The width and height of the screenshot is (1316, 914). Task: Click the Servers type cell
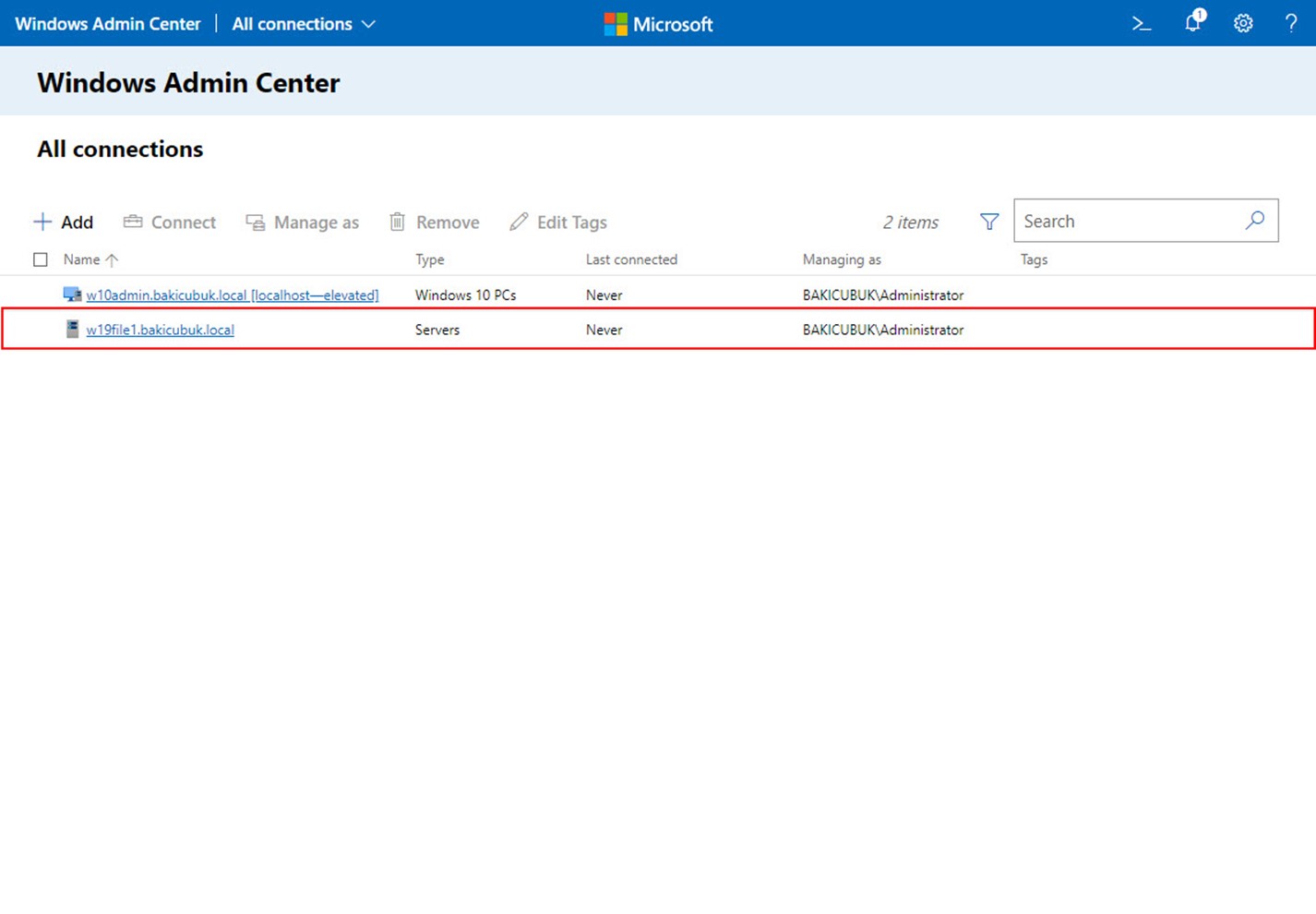coord(437,330)
